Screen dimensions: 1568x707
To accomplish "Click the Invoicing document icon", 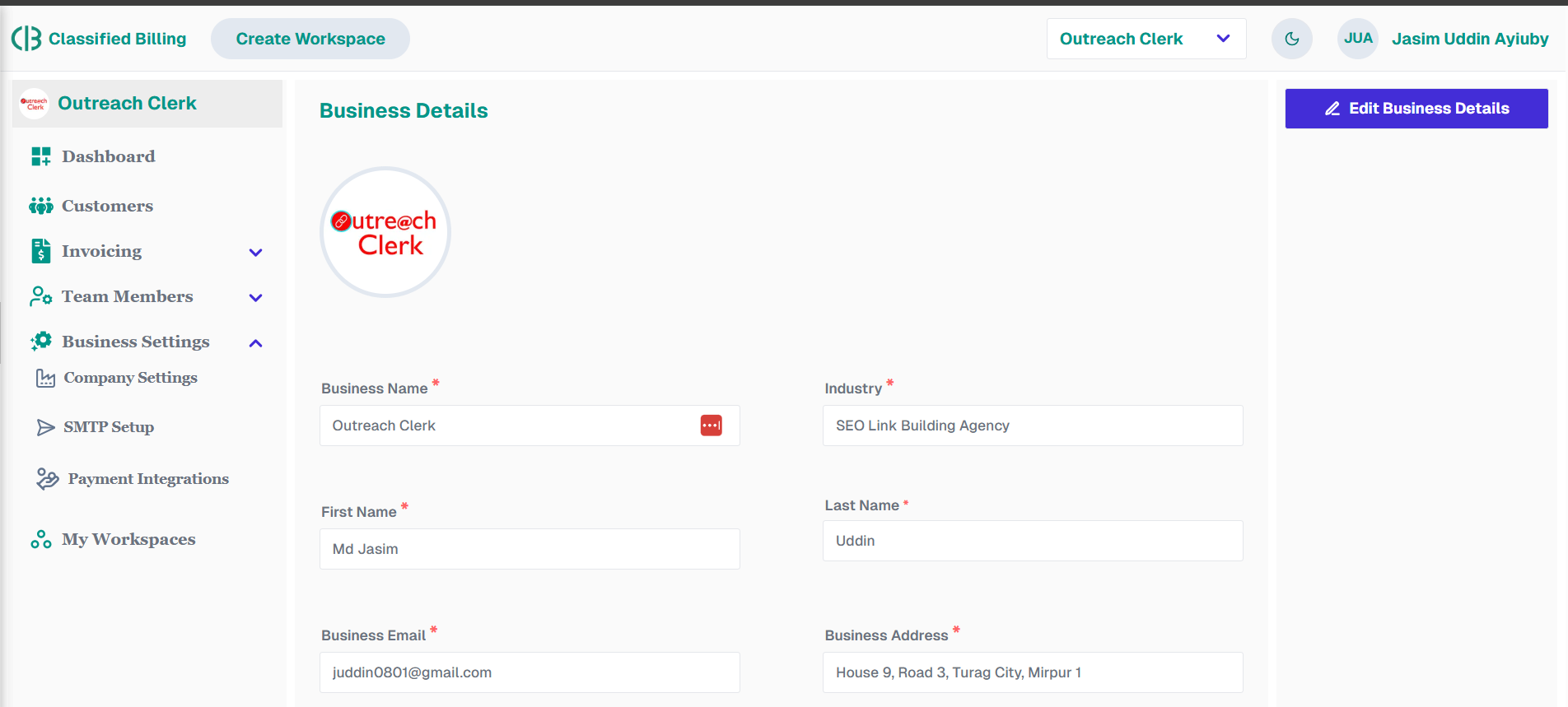I will click(x=40, y=251).
